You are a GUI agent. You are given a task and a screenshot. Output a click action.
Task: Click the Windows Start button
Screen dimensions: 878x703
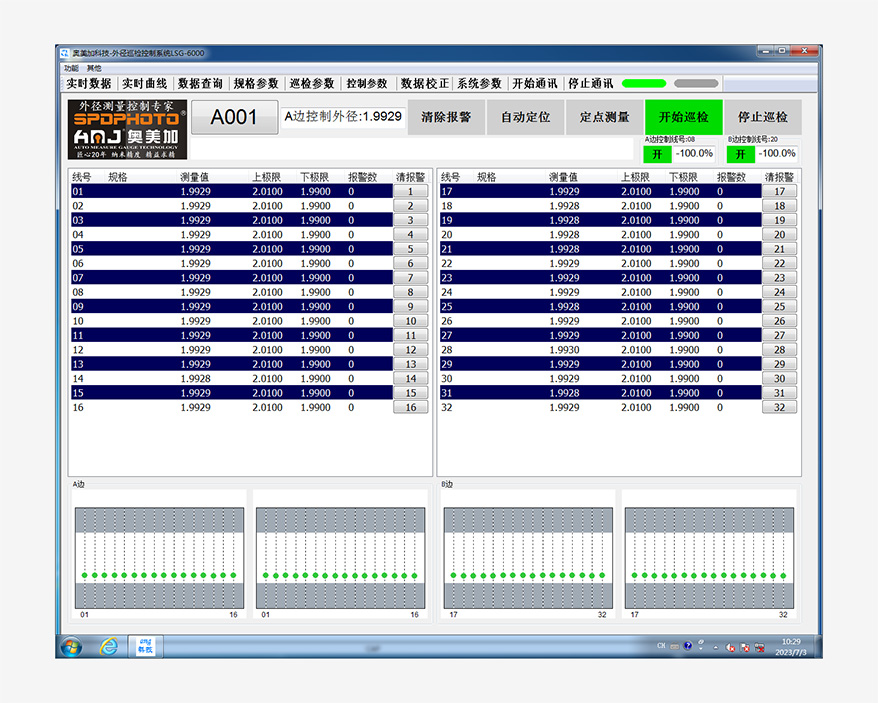[x=71, y=646]
